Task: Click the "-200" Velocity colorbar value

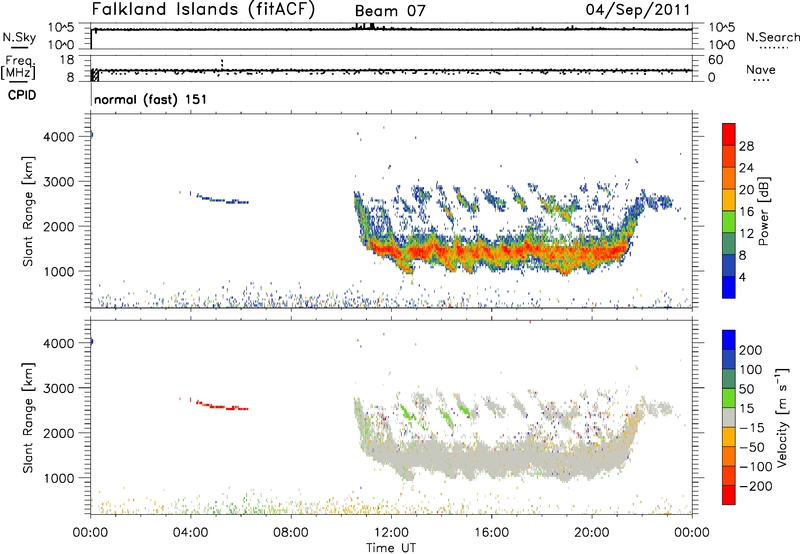Action: (x=756, y=486)
